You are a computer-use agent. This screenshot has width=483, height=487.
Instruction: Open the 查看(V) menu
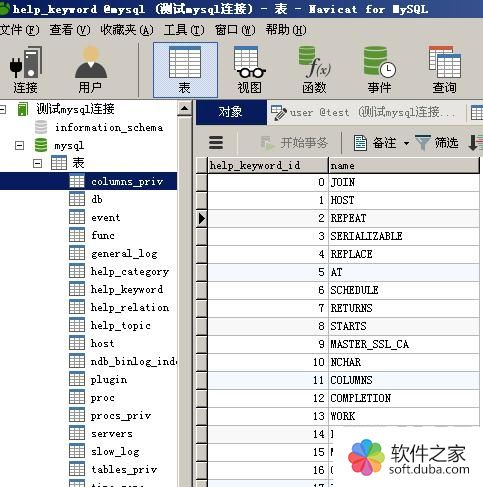[70, 30]
